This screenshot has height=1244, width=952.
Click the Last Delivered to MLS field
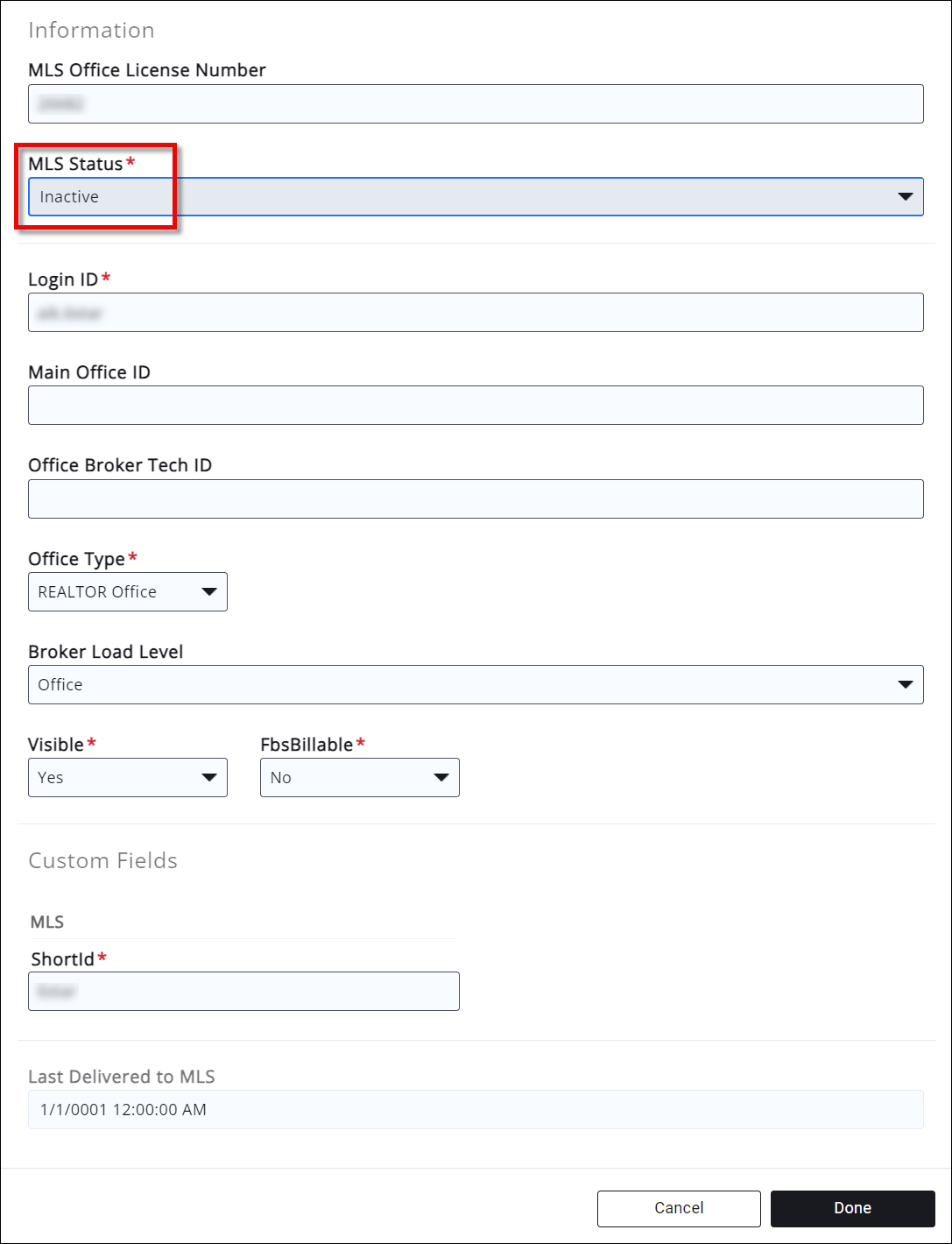point(476,1109)
